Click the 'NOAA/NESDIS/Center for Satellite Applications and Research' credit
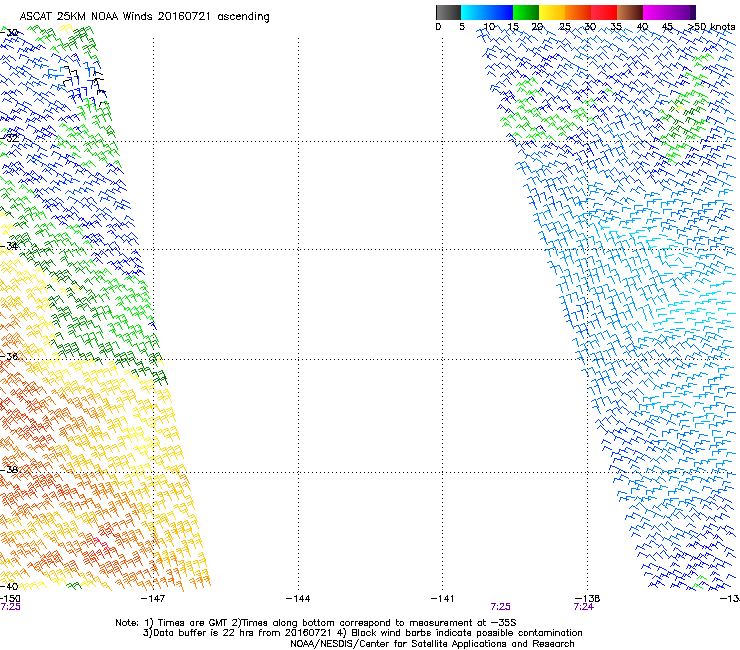740x650 pixels. 432,644
